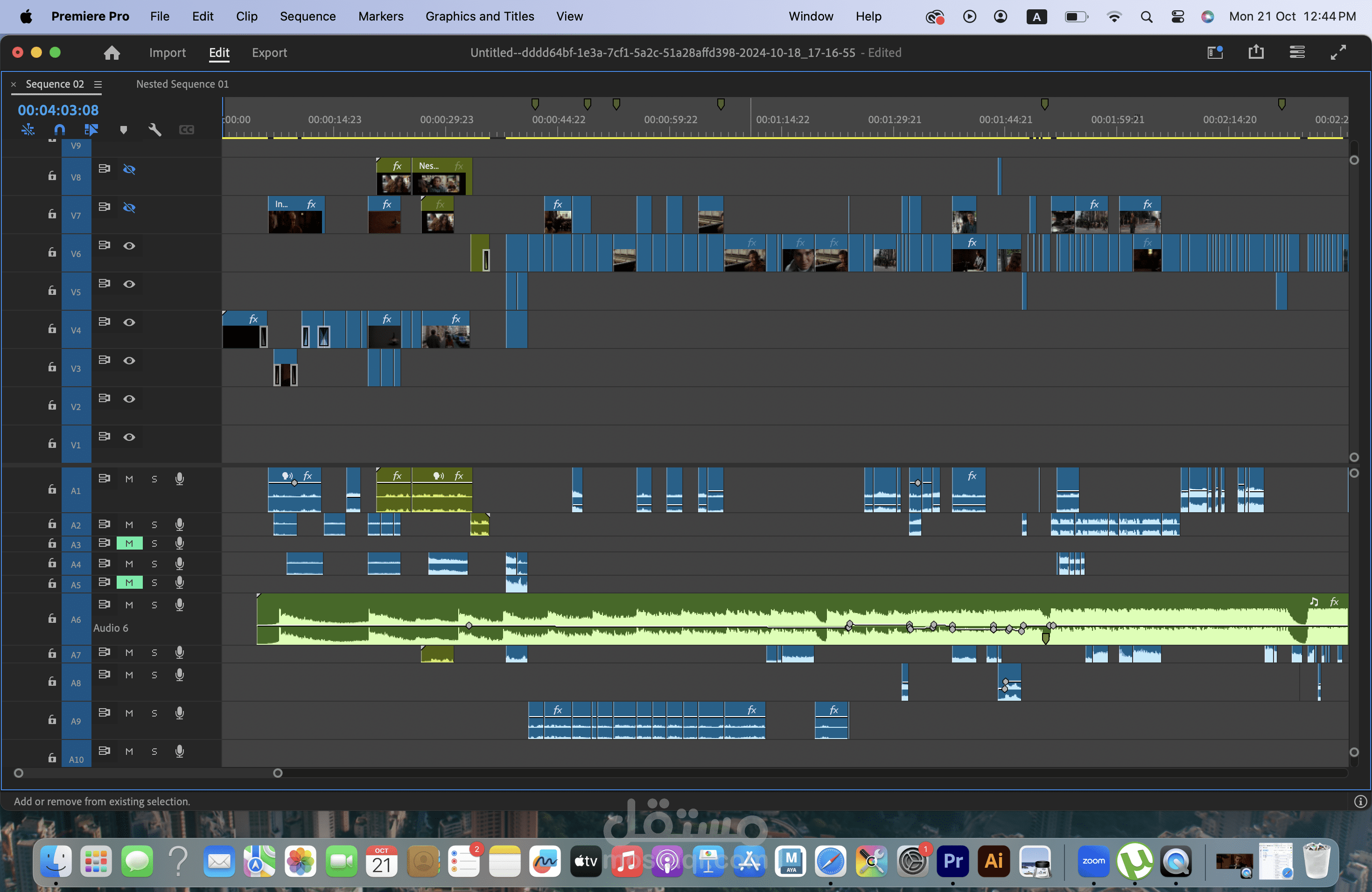Toggle Snap in Timeline magnet icon

tap(59, 130)
